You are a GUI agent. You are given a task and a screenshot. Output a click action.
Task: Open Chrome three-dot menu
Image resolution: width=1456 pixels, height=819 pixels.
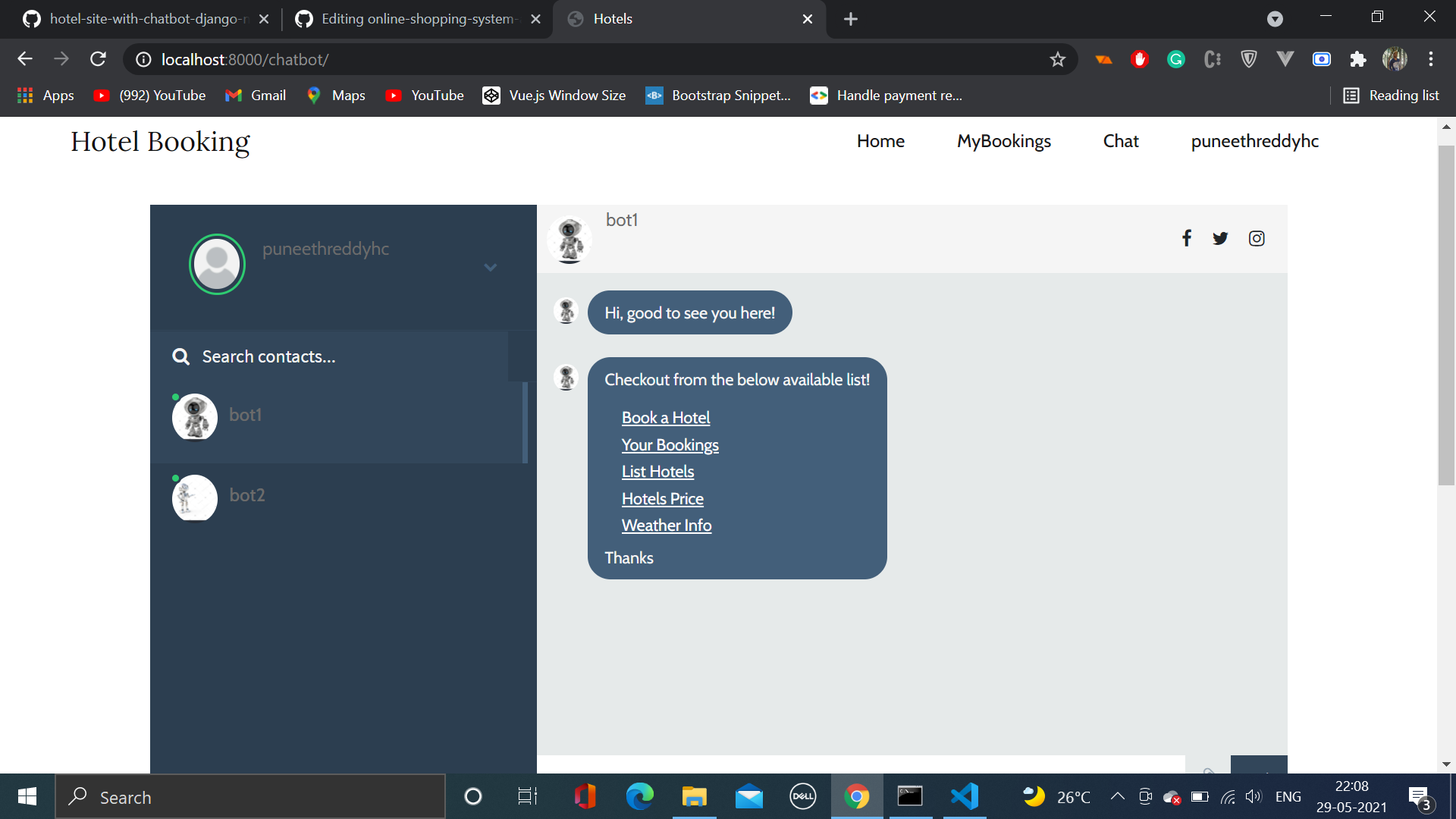pyautogui.click(x=1431, y=59)
